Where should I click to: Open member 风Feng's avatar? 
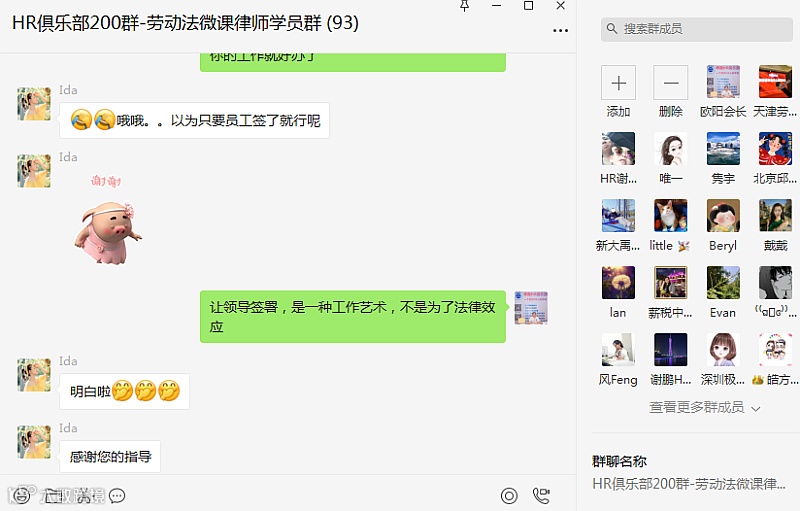pos(618,349)
